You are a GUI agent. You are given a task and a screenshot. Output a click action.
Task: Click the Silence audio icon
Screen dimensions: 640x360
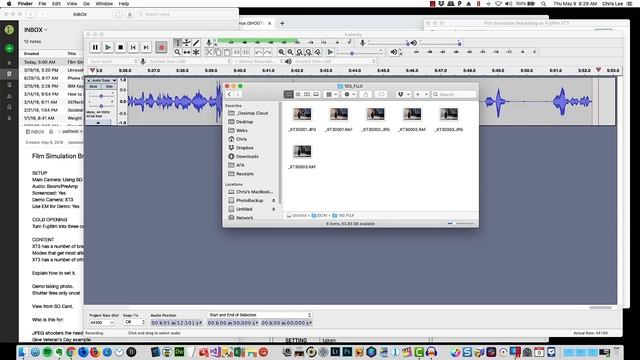point(246,52)
